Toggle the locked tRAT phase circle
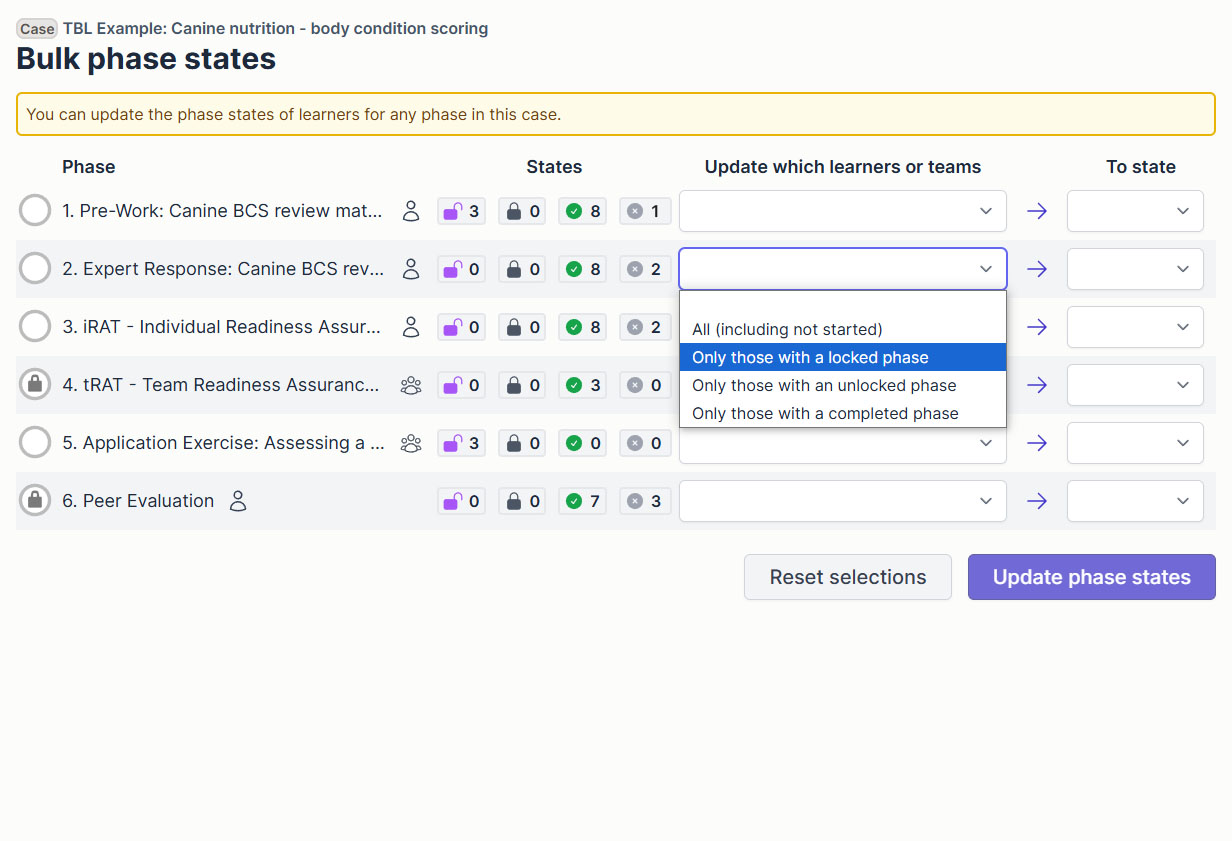Viewport: 1232px width, 841px height. click(35, 385)
